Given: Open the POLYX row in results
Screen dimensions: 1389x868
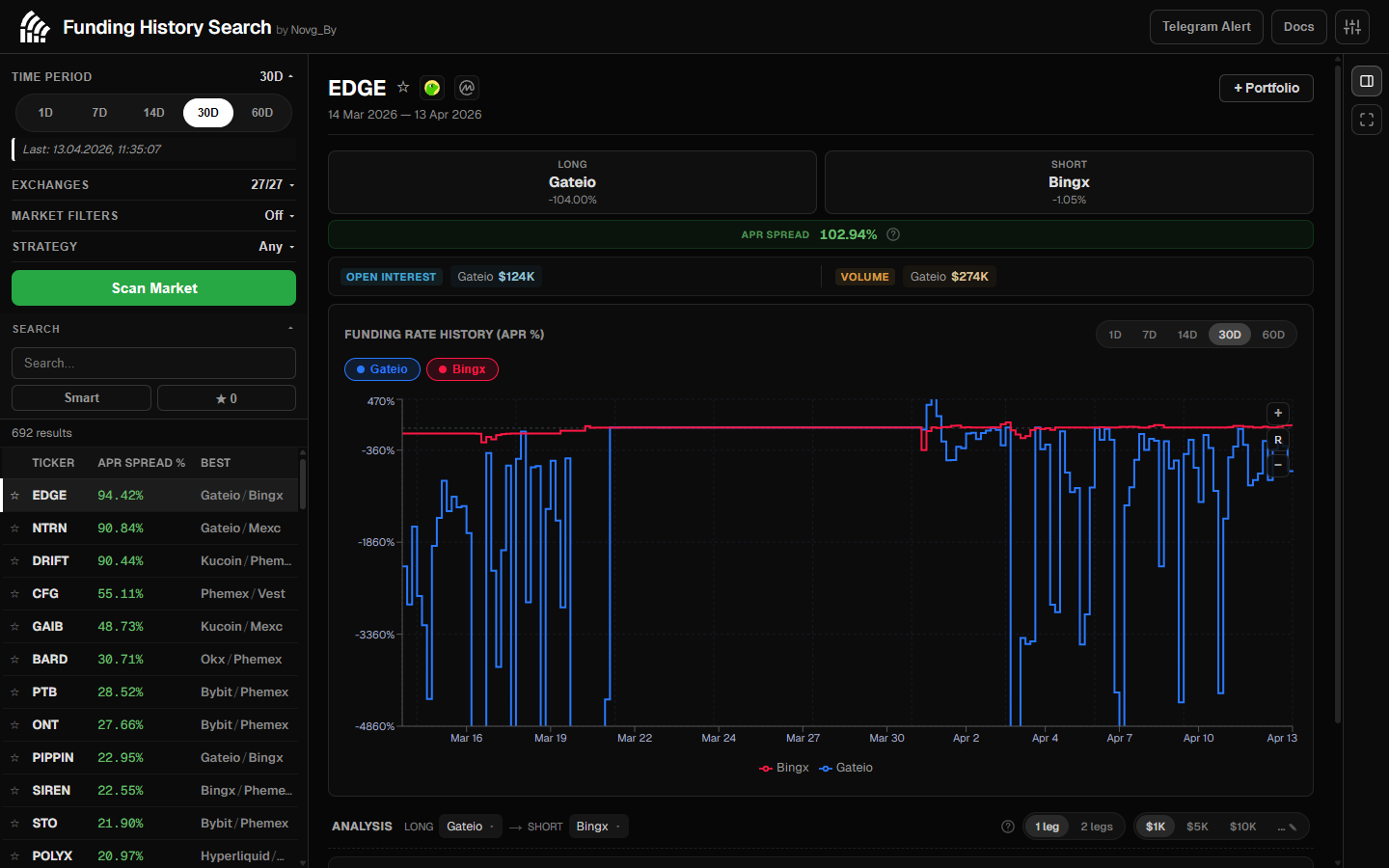Looking at the screenshot, I should (x=150, y=855).
